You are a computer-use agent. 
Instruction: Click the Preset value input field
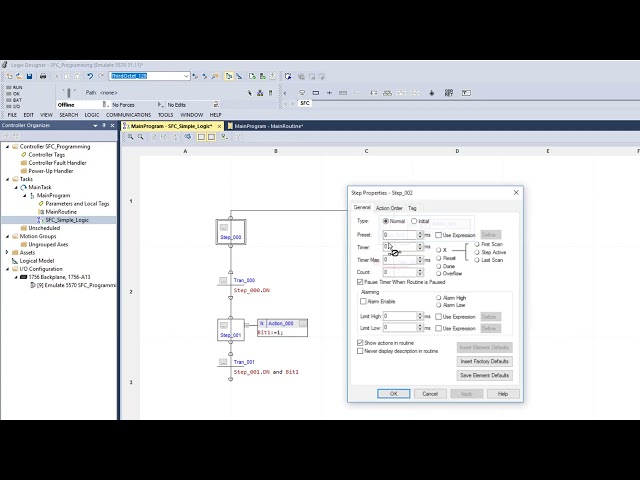[400, 235]
